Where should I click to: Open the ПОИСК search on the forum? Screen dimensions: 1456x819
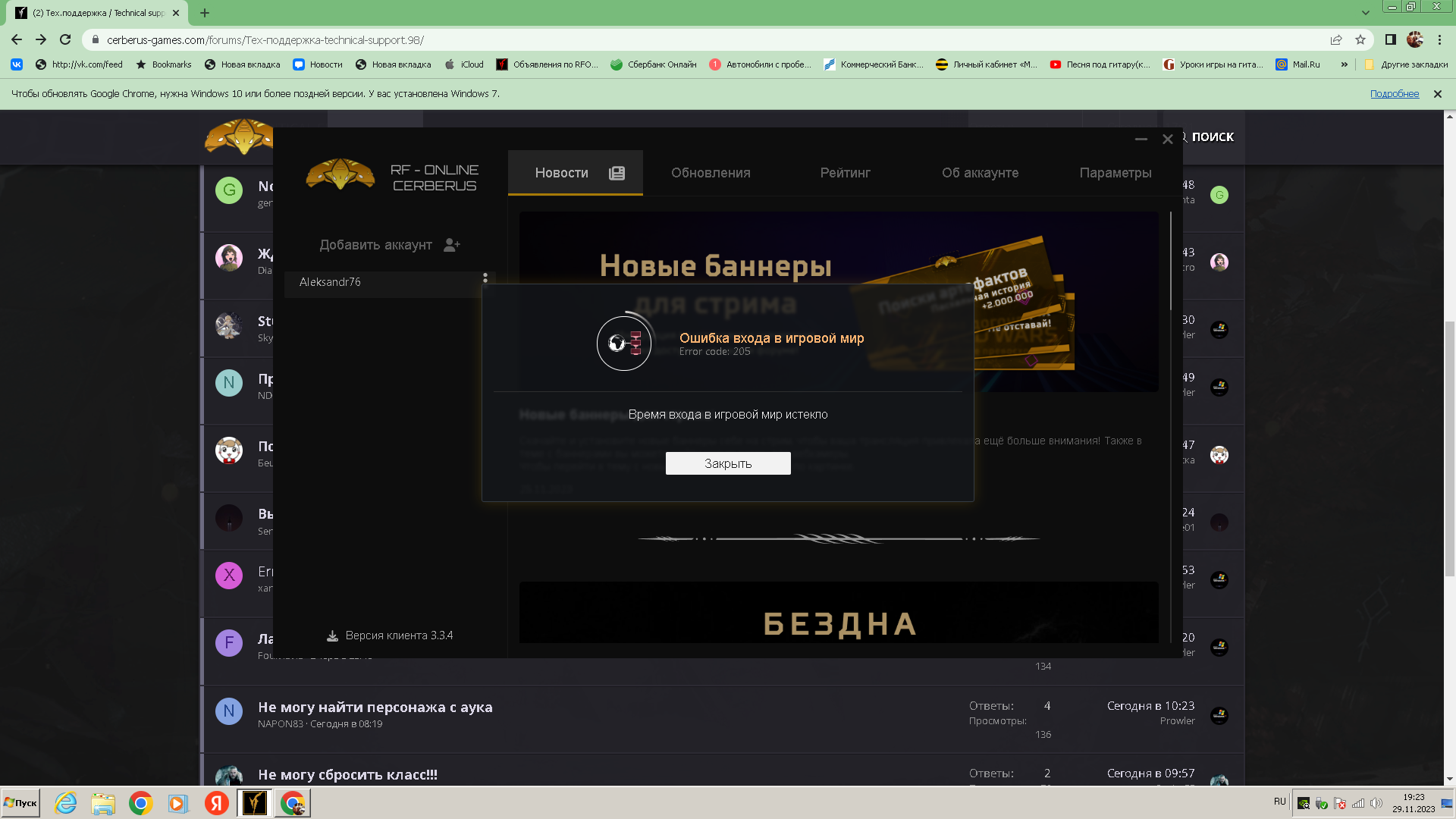pyautogui.click(x=1206, y=137)
